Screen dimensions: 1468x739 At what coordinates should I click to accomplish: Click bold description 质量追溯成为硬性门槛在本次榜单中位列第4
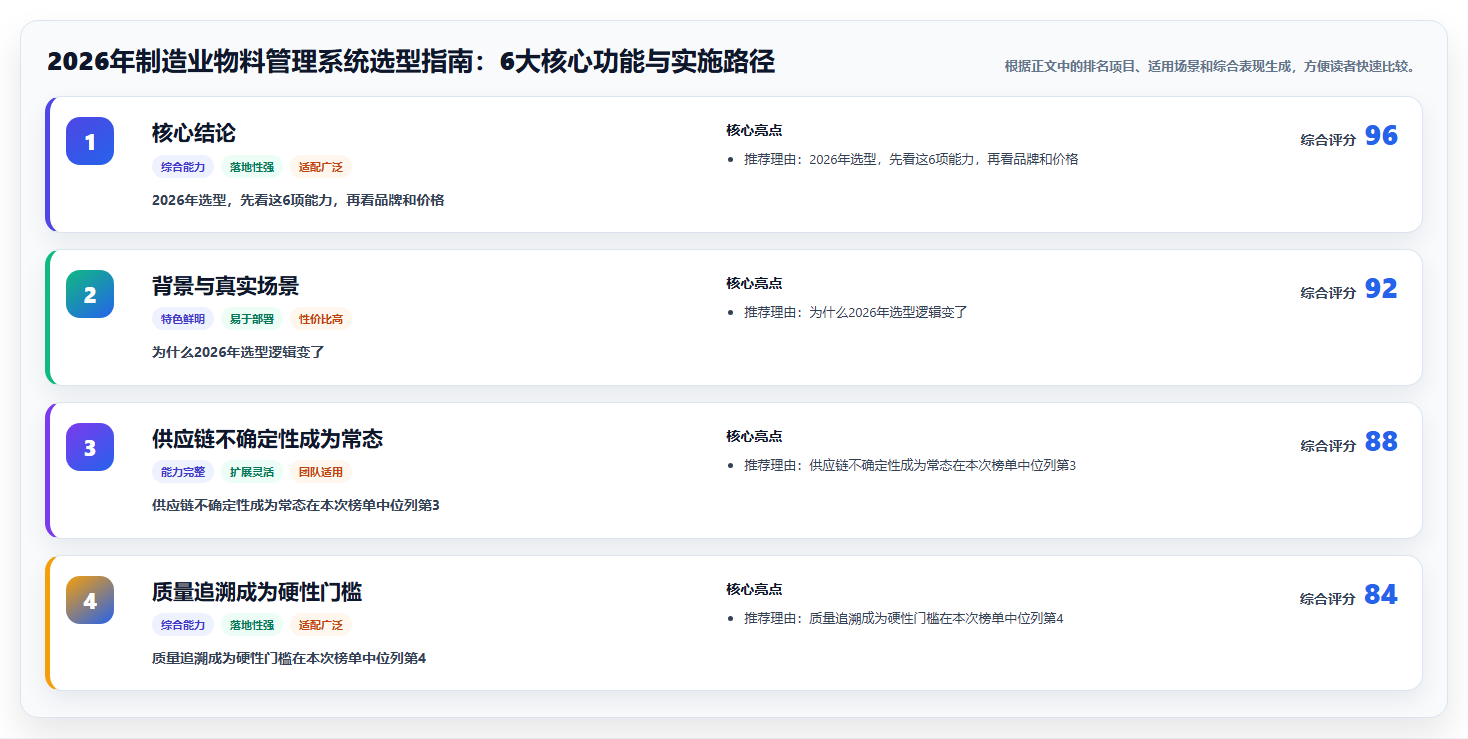289,658
